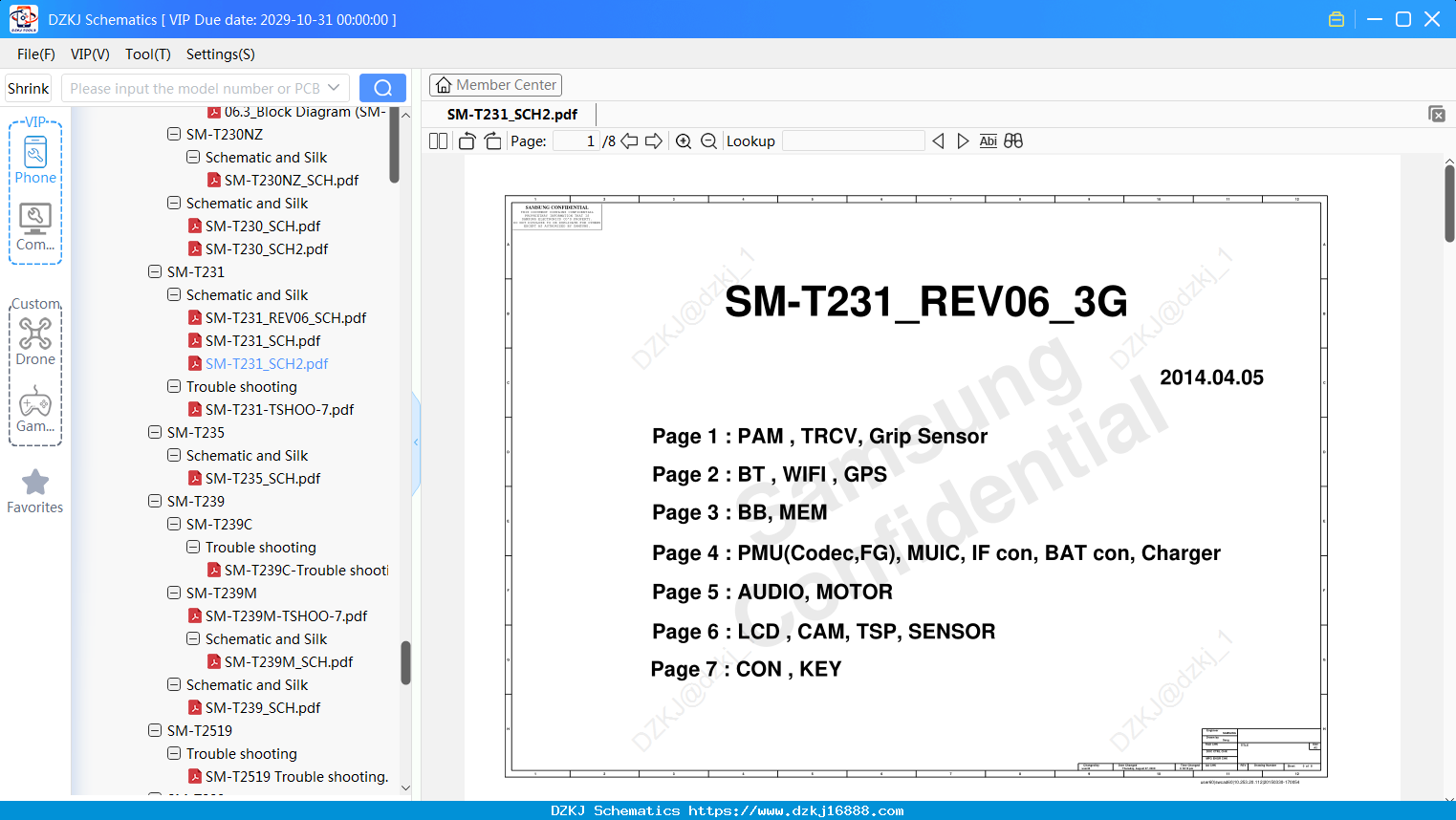Open SM-T239_SCH.pdf file

[263, 707]
